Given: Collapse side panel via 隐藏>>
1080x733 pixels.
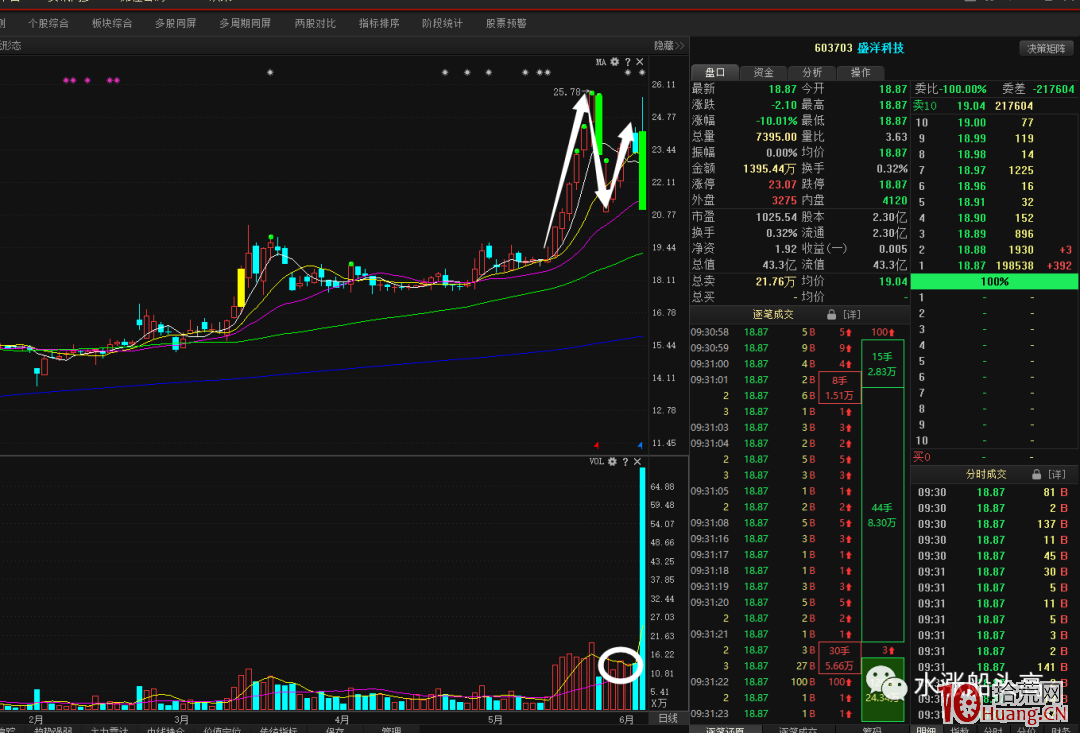Looking at the screenshot, I should coord(669,45).
